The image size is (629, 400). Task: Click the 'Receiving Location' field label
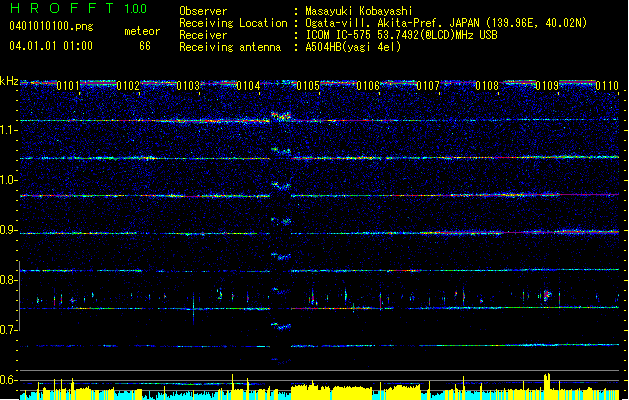[233, 23]
